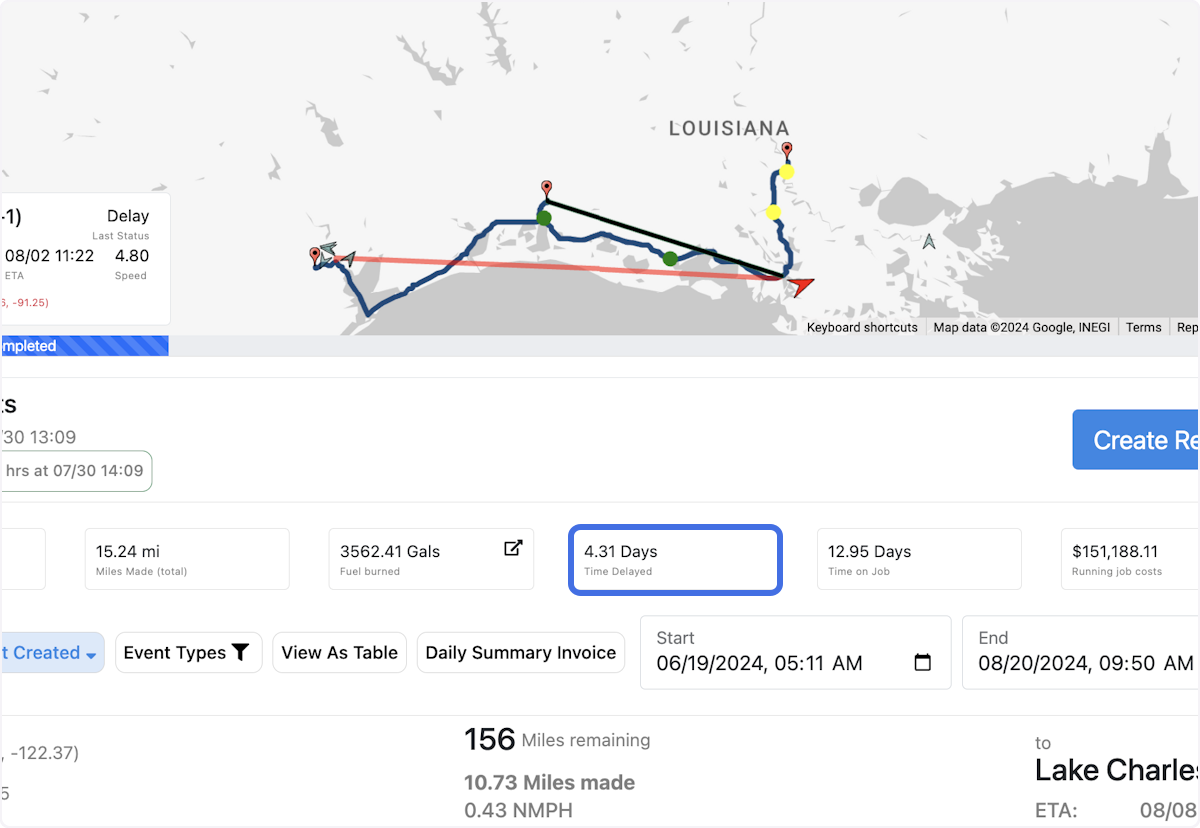Open the Event Types filter
The image size is (1200, 828).
coord(187,653)
